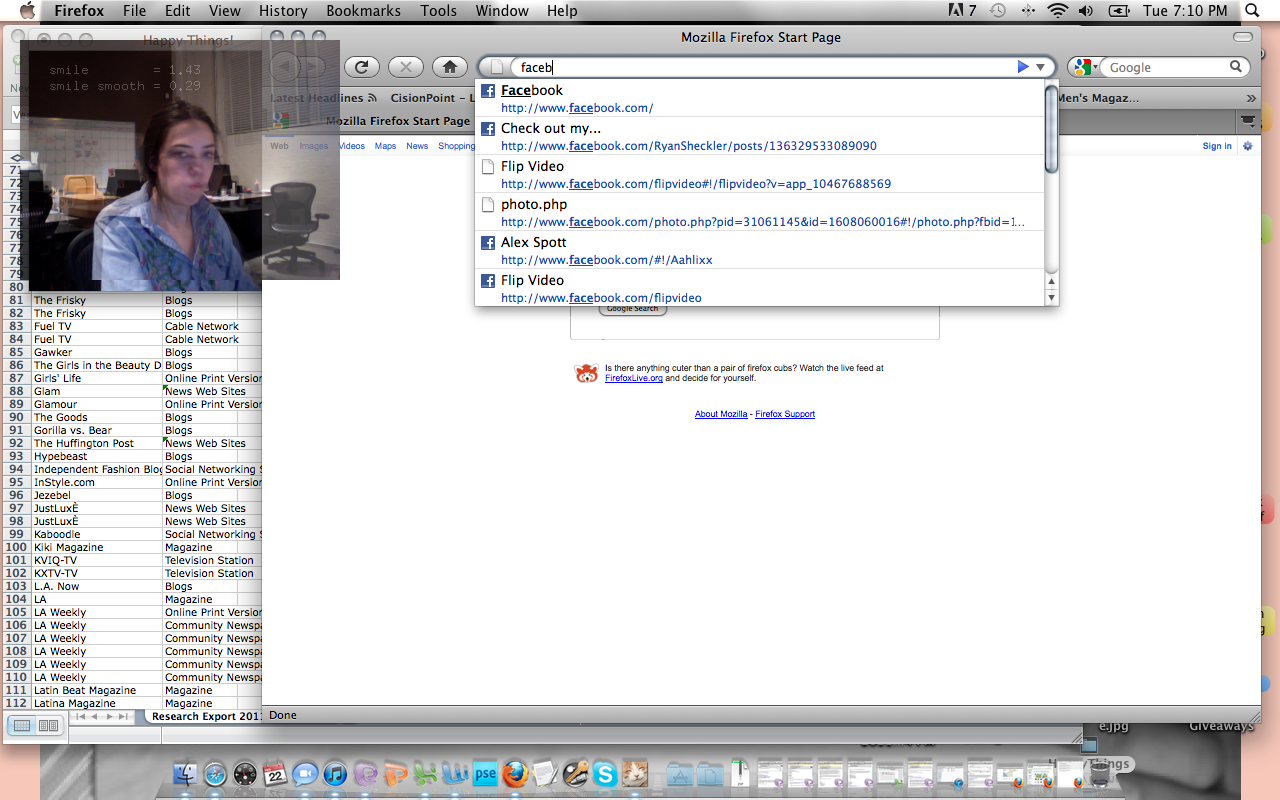Image resolution: width=1280 pixels, height=800 pixels.
Task: Switch Excel to Page Layout view
Action: (48, 725)
